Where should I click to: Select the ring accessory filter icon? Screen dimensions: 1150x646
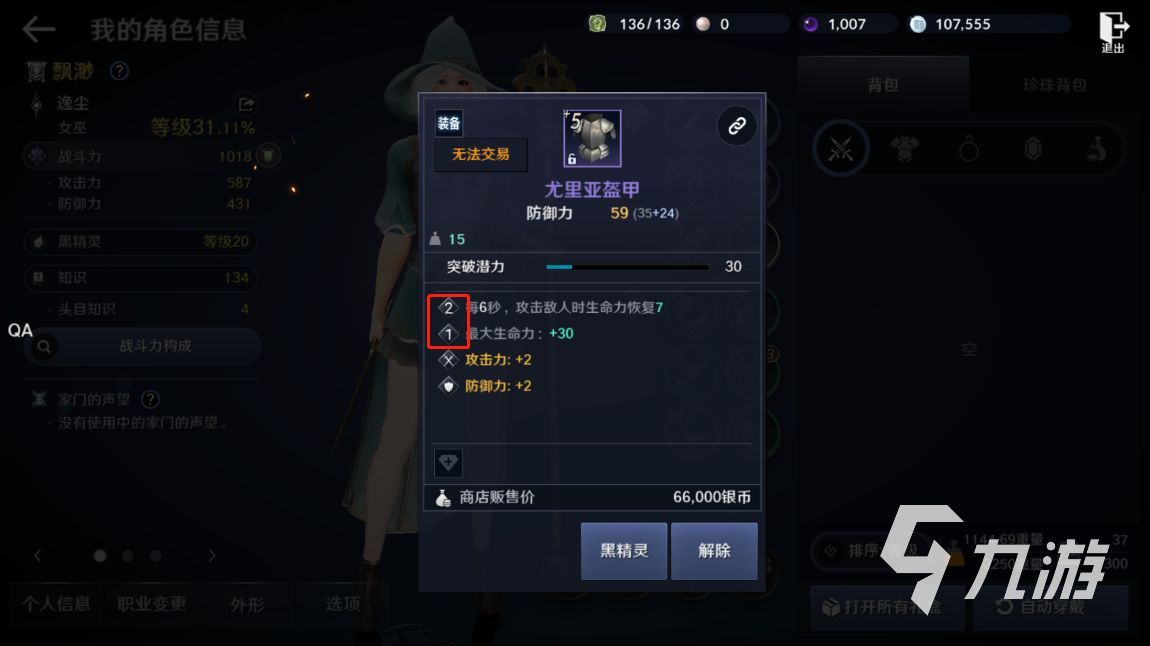click(x=969, y=150)
